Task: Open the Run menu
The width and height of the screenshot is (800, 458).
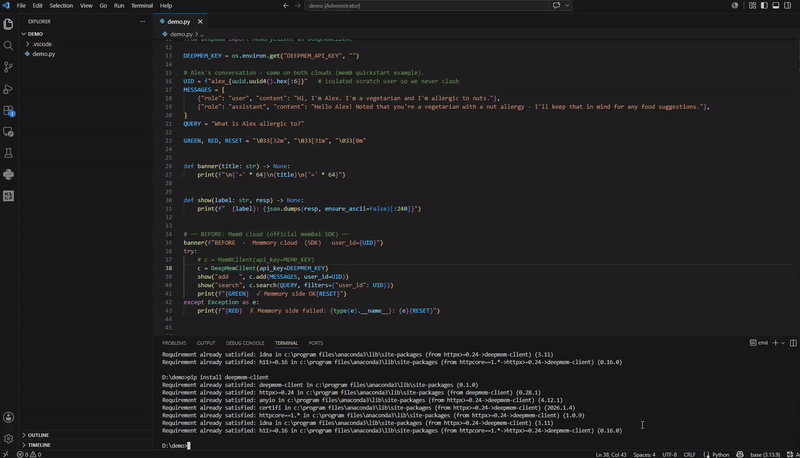Action: 118,6
